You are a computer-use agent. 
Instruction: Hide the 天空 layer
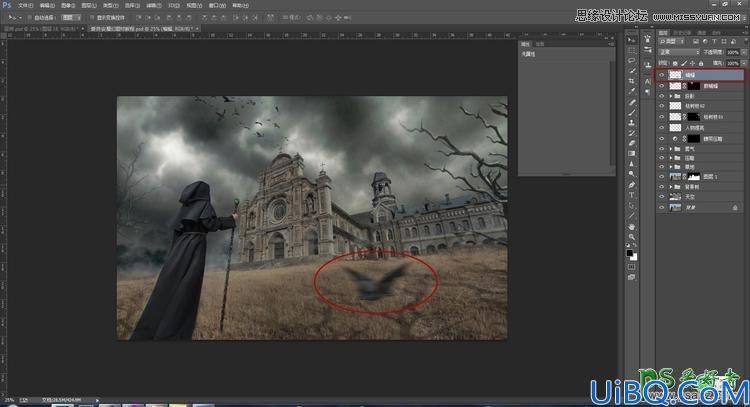click(x=662, y=197)
